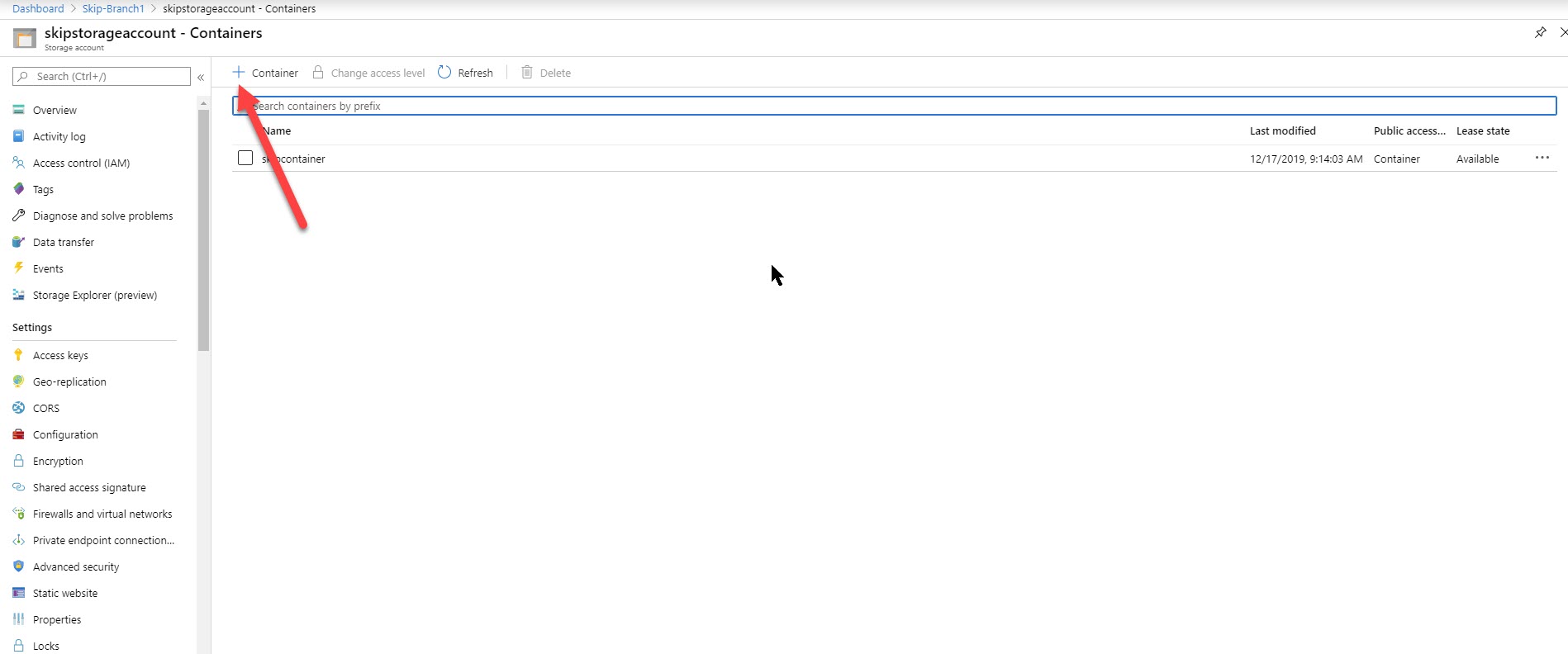Close the blade with the X button
Image resolution: width=1568 pixels, height=654 pixels.
pos(1563,32)
